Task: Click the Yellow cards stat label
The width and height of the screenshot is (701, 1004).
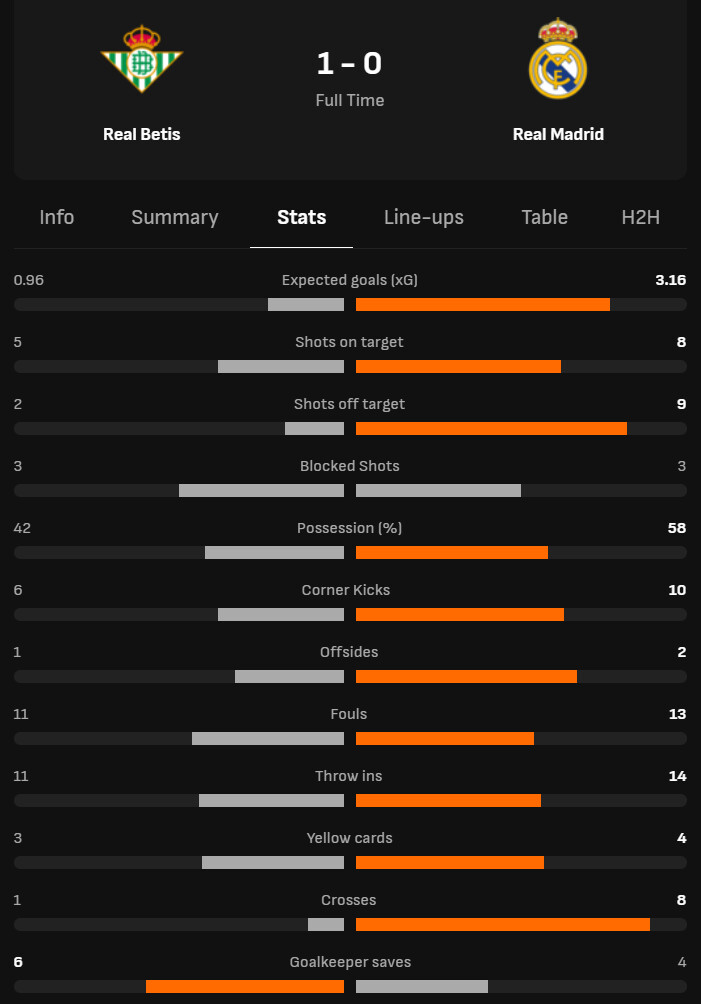Action: point(350,838)
